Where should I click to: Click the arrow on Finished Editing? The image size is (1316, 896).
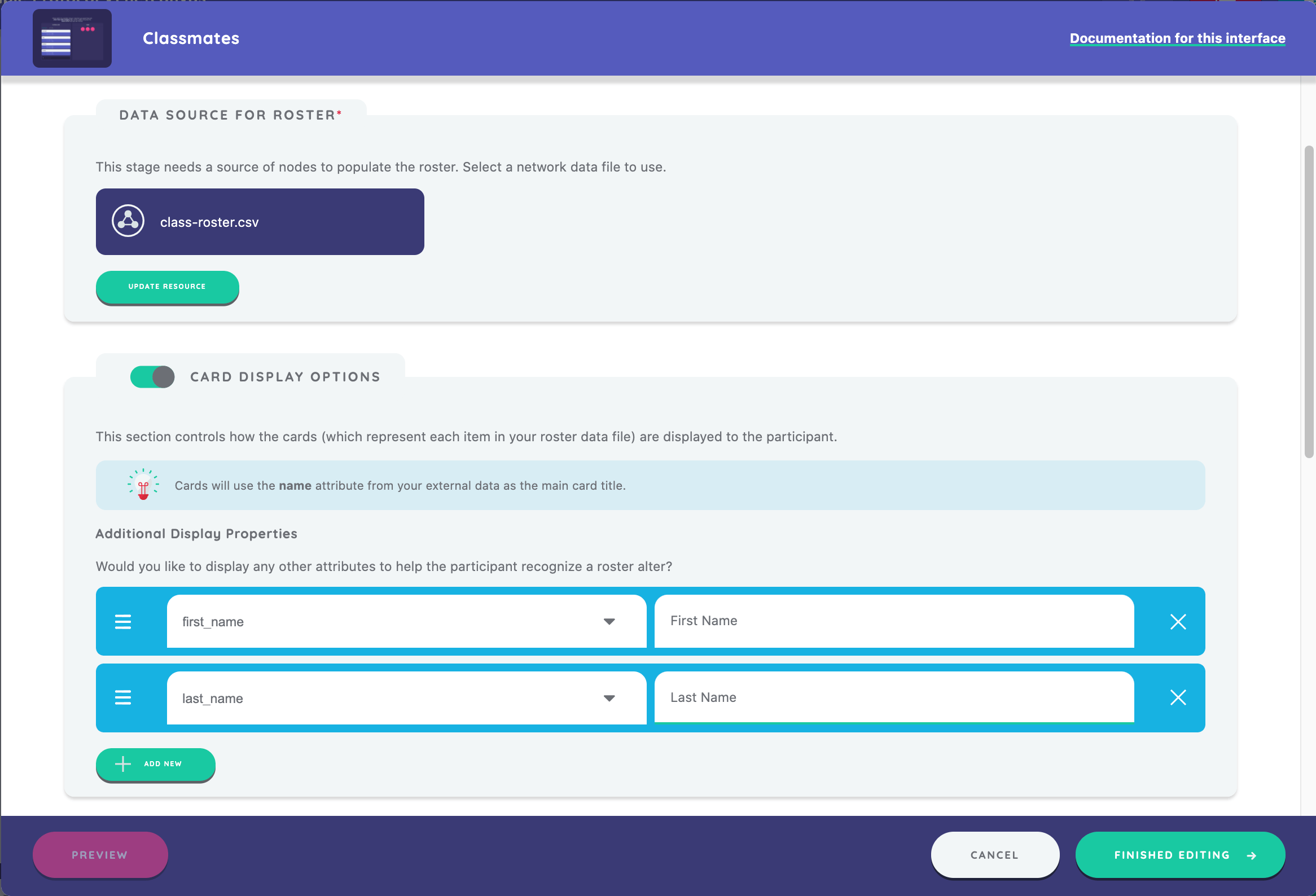click(1252, 855)
